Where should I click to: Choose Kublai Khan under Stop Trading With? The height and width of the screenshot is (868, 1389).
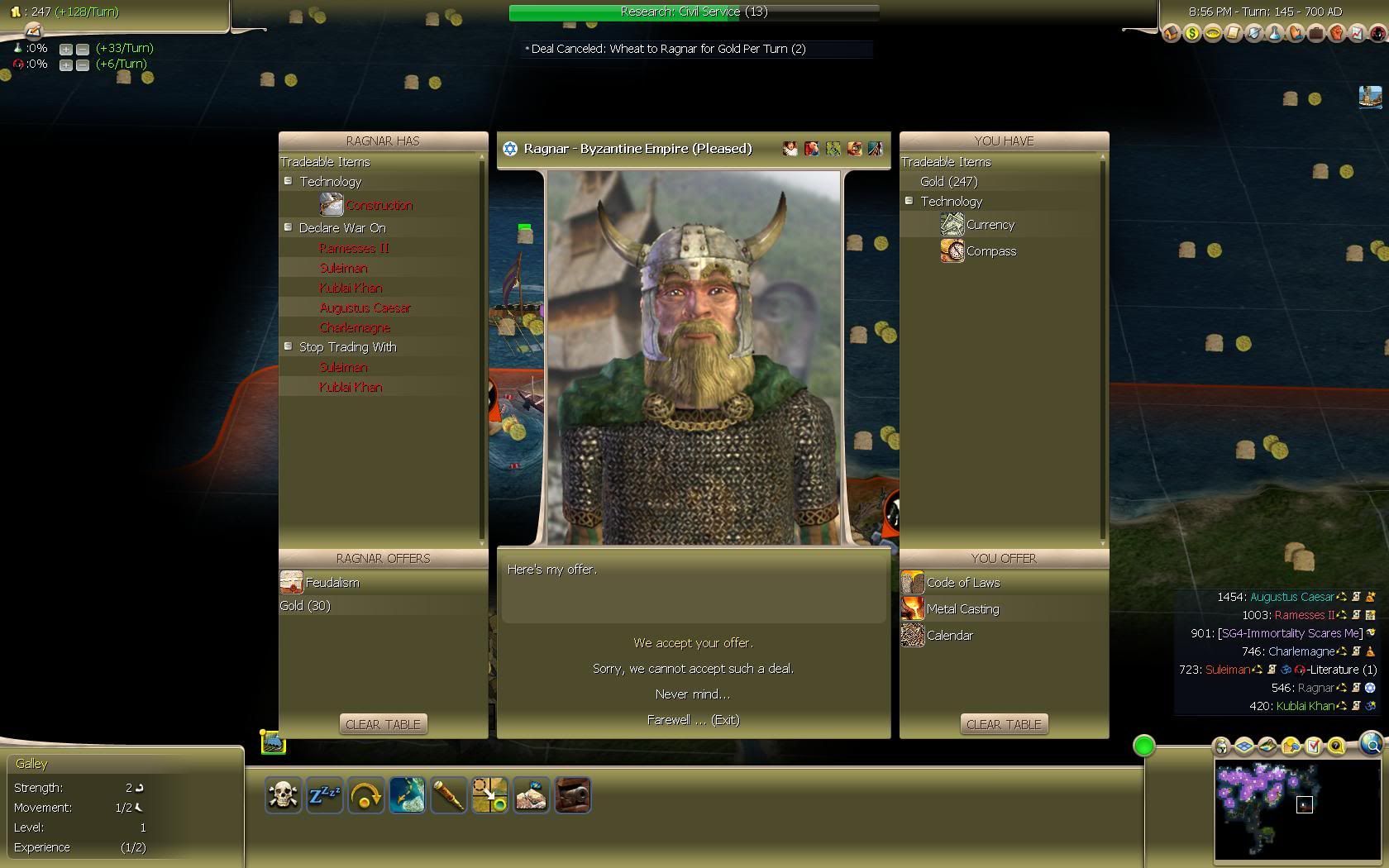351,387
